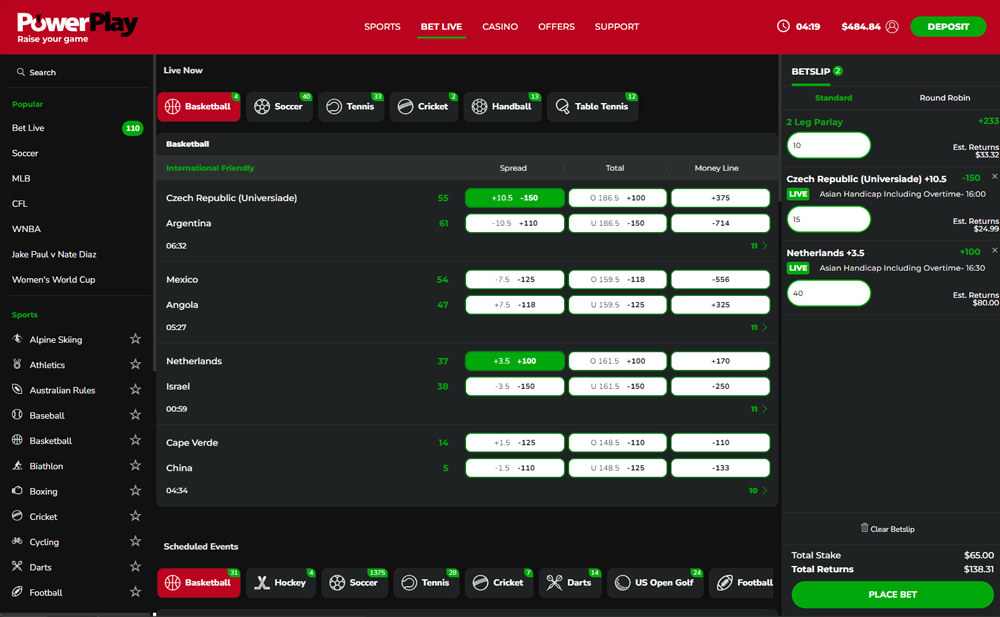1000x617 pixels.
Task: Open the OFFERS menu
Action: pyautogui.click(x=556, y=27)
